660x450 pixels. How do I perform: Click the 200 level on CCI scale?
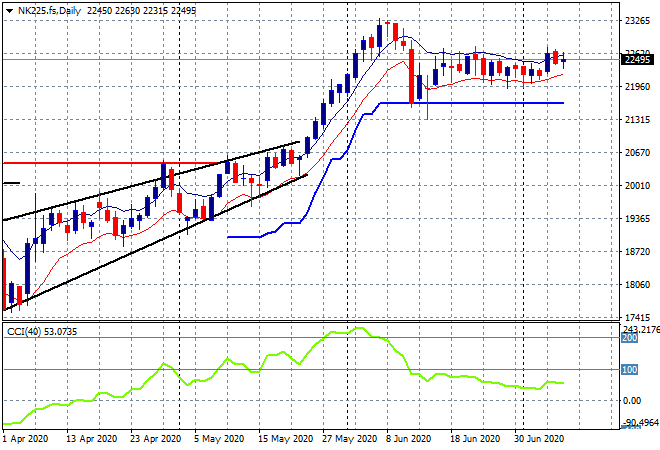[628, 339]
